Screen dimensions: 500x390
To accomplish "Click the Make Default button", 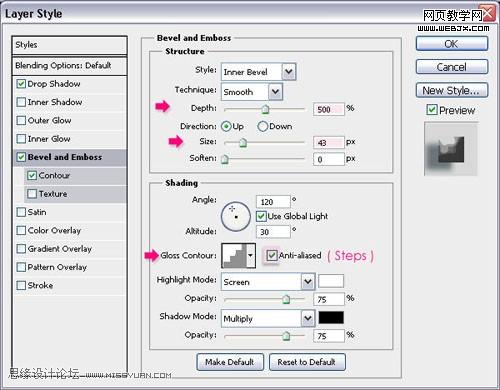I will point(230,362).
